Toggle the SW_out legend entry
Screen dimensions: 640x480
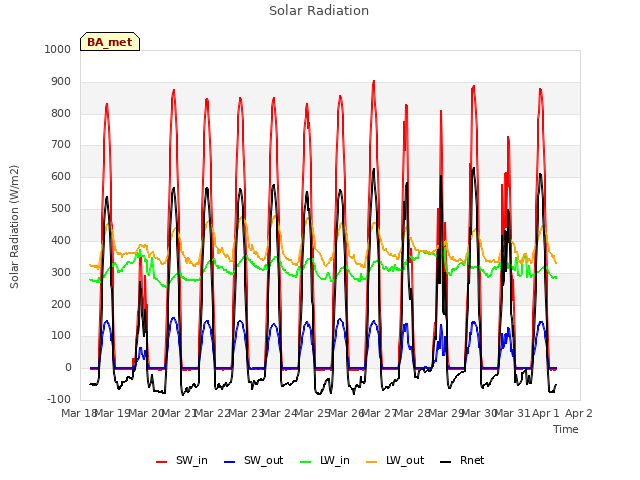pos(253,461)
